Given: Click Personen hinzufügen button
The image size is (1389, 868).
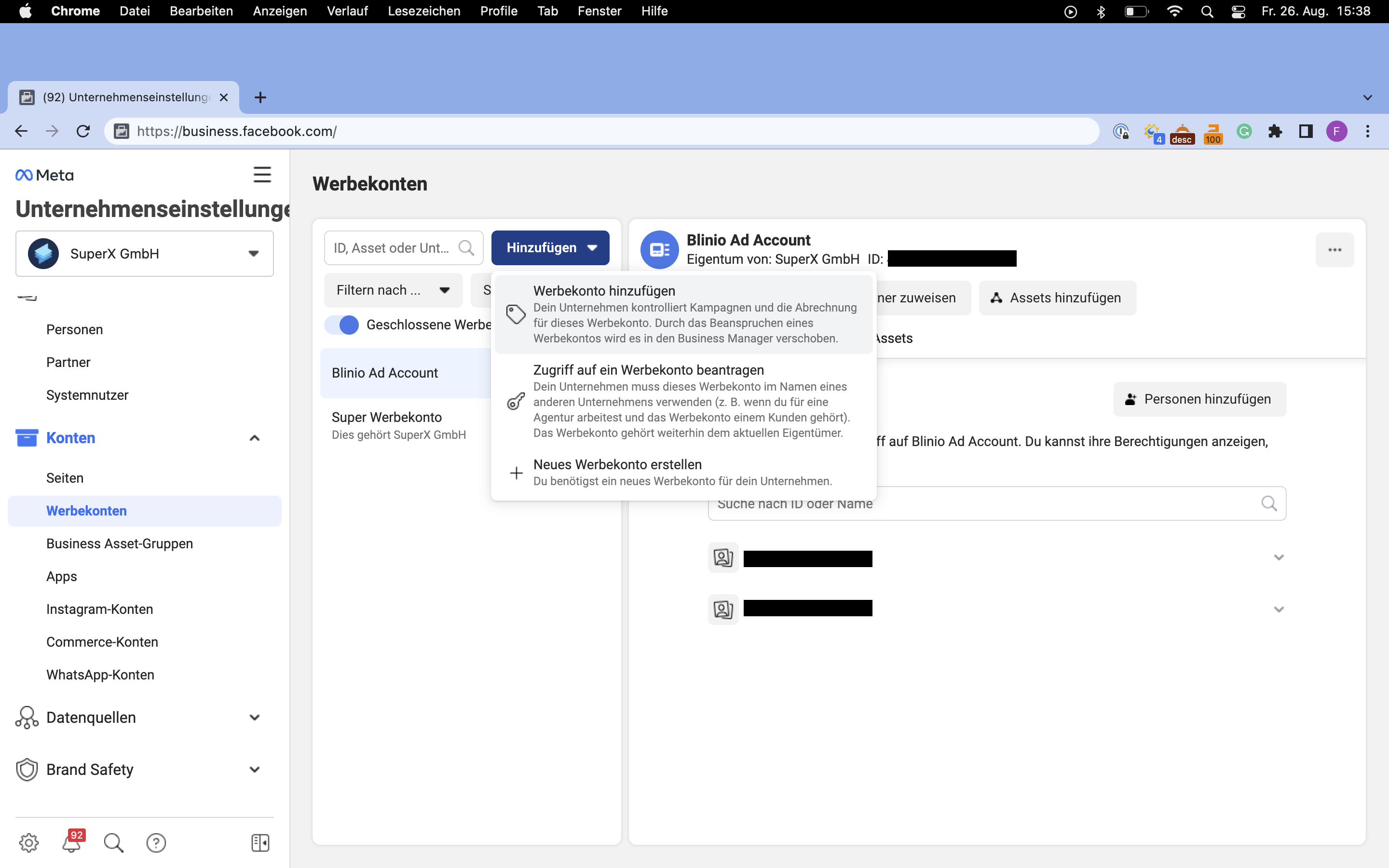Looking at the screenshot, I should point(1199,399).
